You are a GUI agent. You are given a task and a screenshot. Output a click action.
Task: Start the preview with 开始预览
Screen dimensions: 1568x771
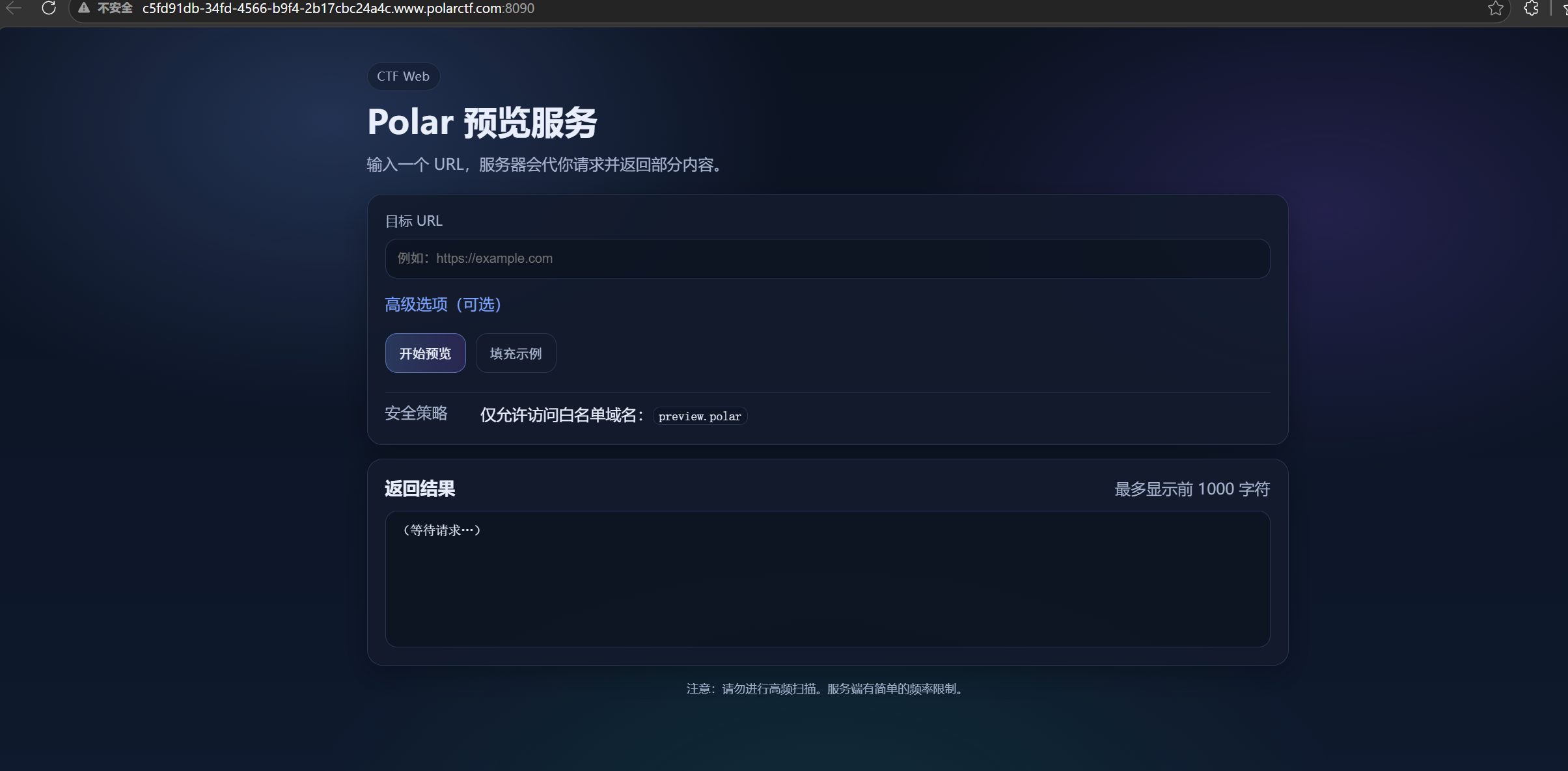coord(425,353)
